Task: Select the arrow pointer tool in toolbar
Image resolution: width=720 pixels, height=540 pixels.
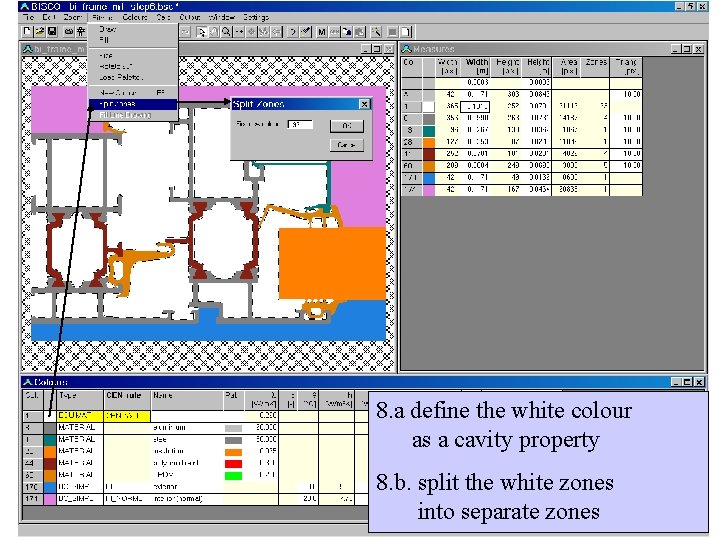Action: 201,32
